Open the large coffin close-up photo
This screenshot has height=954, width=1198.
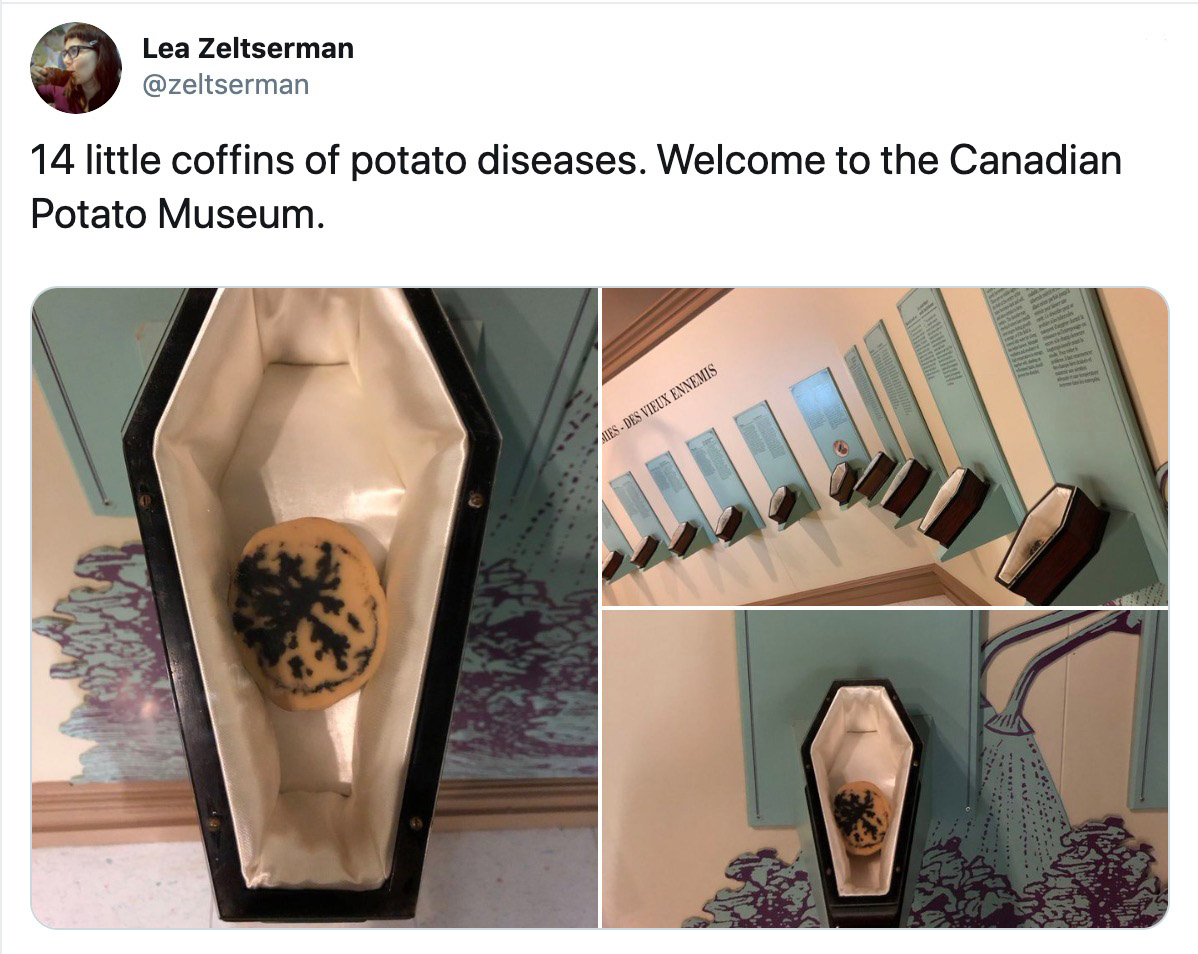314,608
